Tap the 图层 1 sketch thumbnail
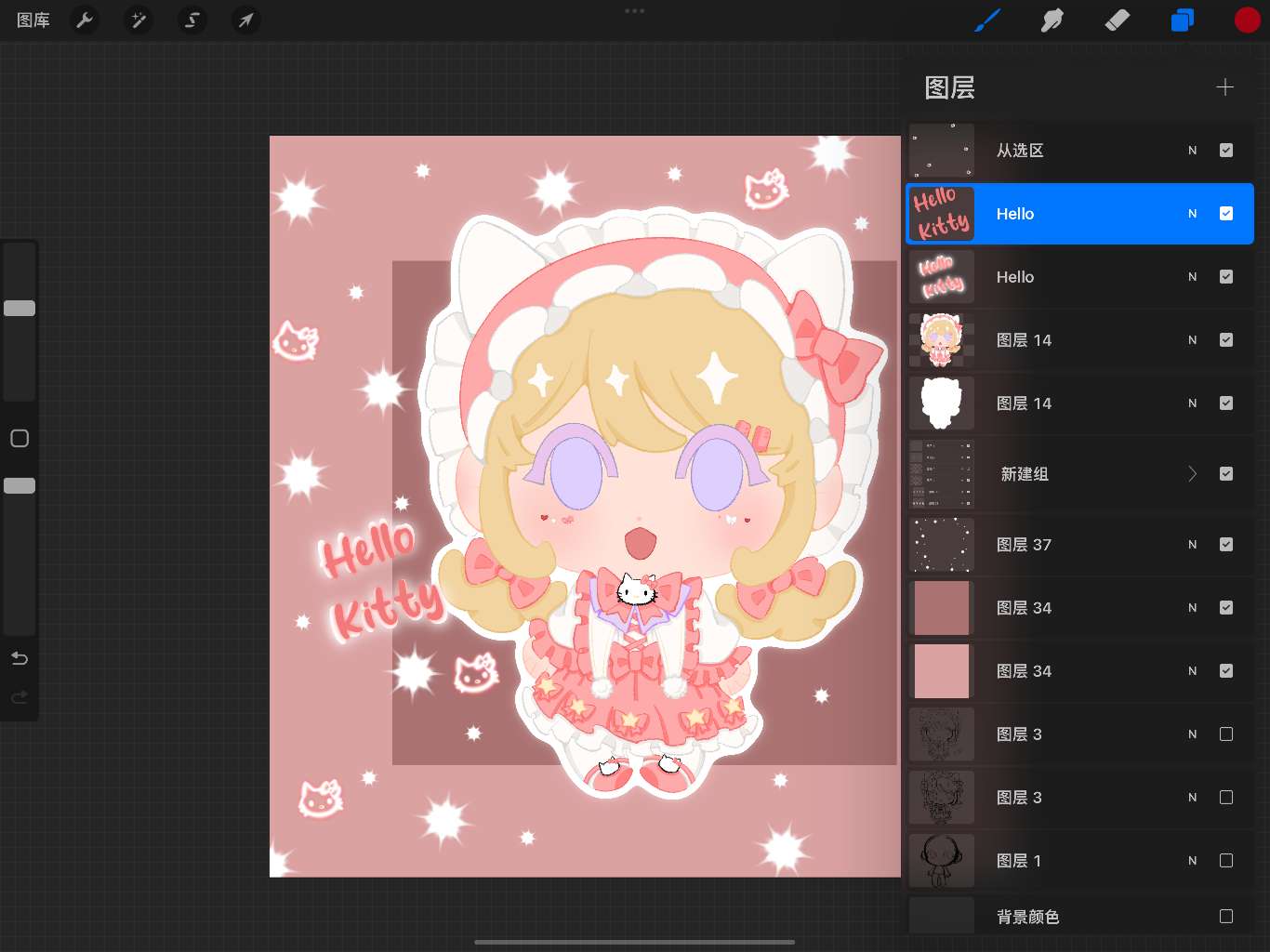The image size is (1270, 952). [x=942, y=860]
